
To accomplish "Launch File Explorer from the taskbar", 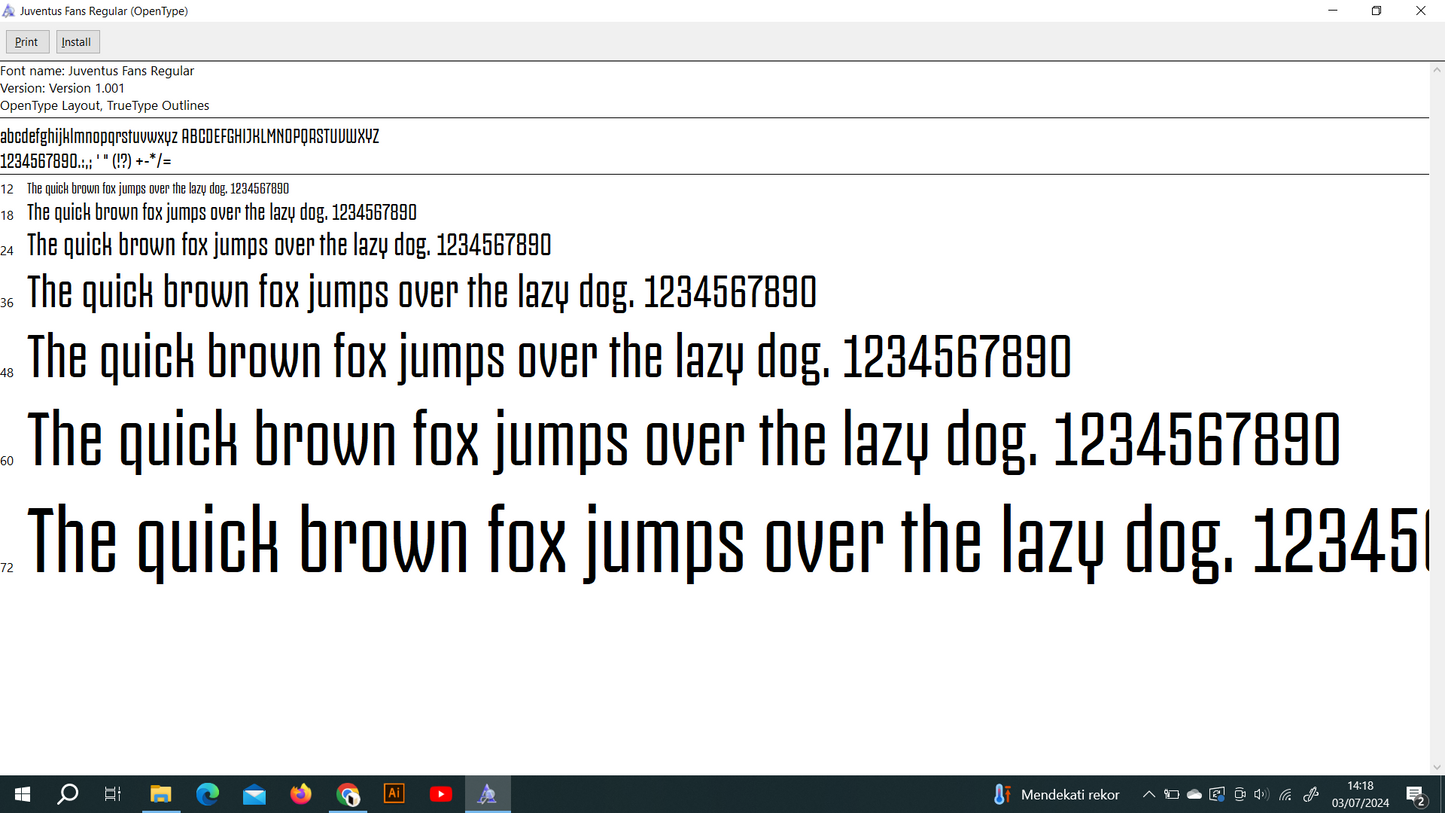I will [160, 795].
